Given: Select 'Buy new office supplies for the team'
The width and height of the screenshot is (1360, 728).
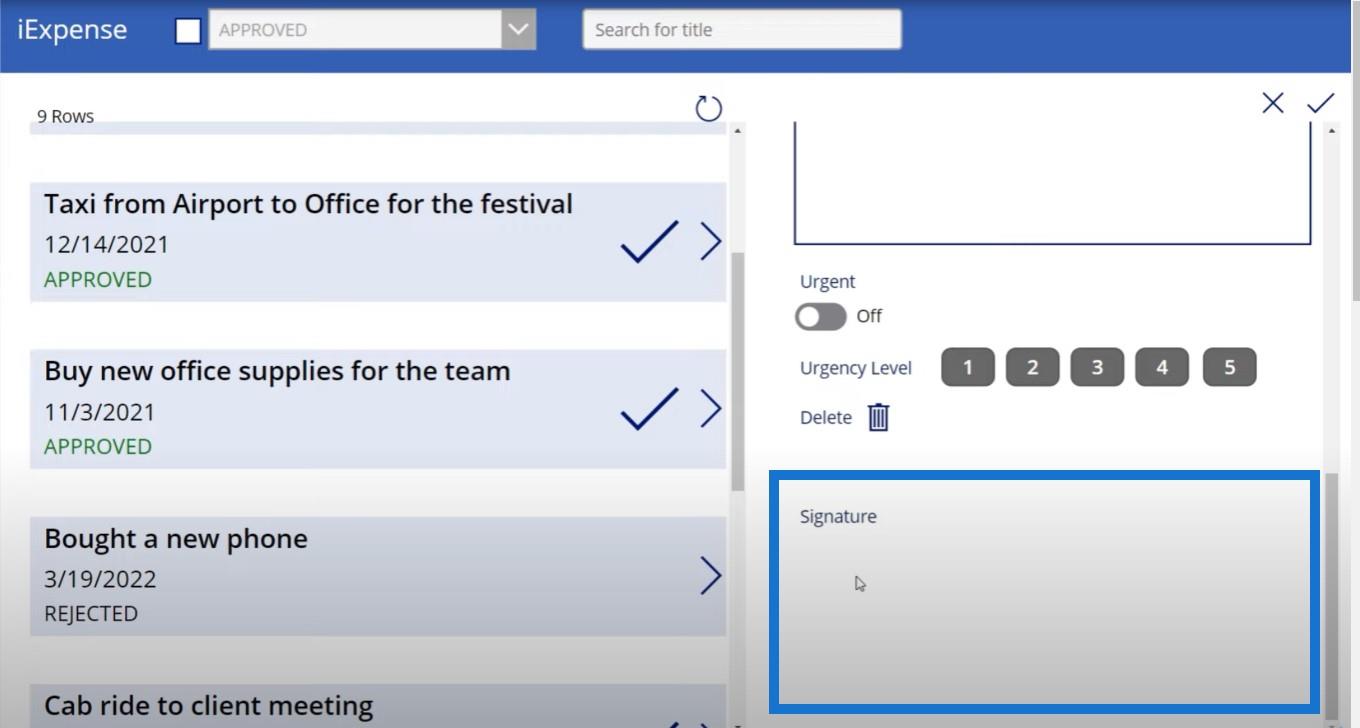Looking at the screenshot, I should point(277,371).
